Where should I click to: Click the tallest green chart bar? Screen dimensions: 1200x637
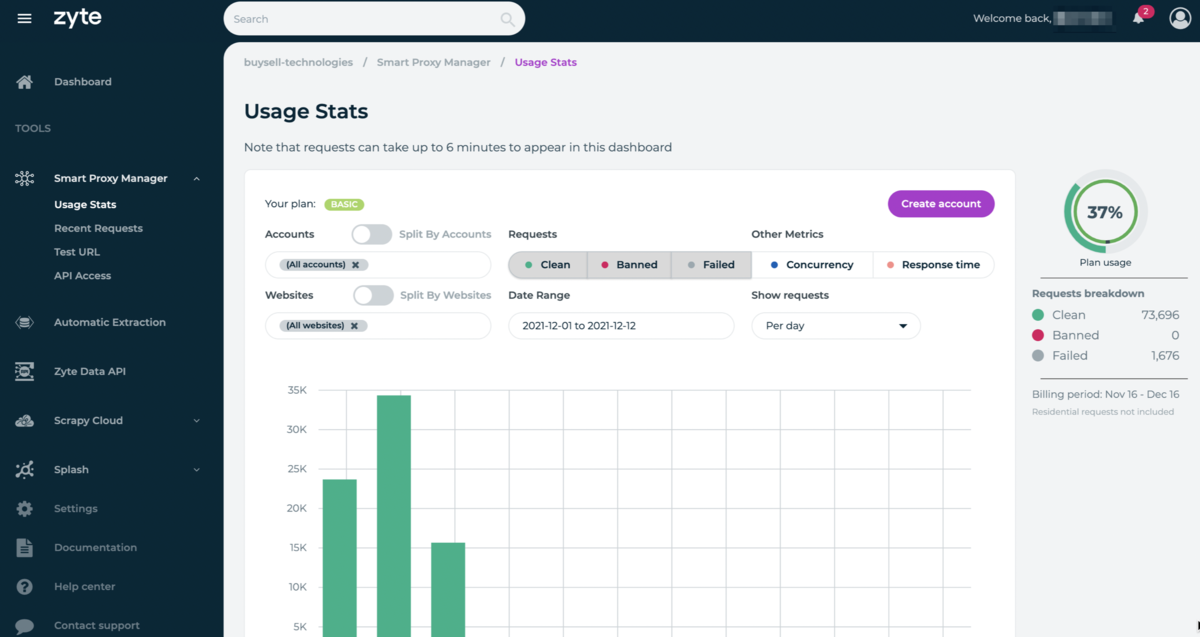[394, 516]
